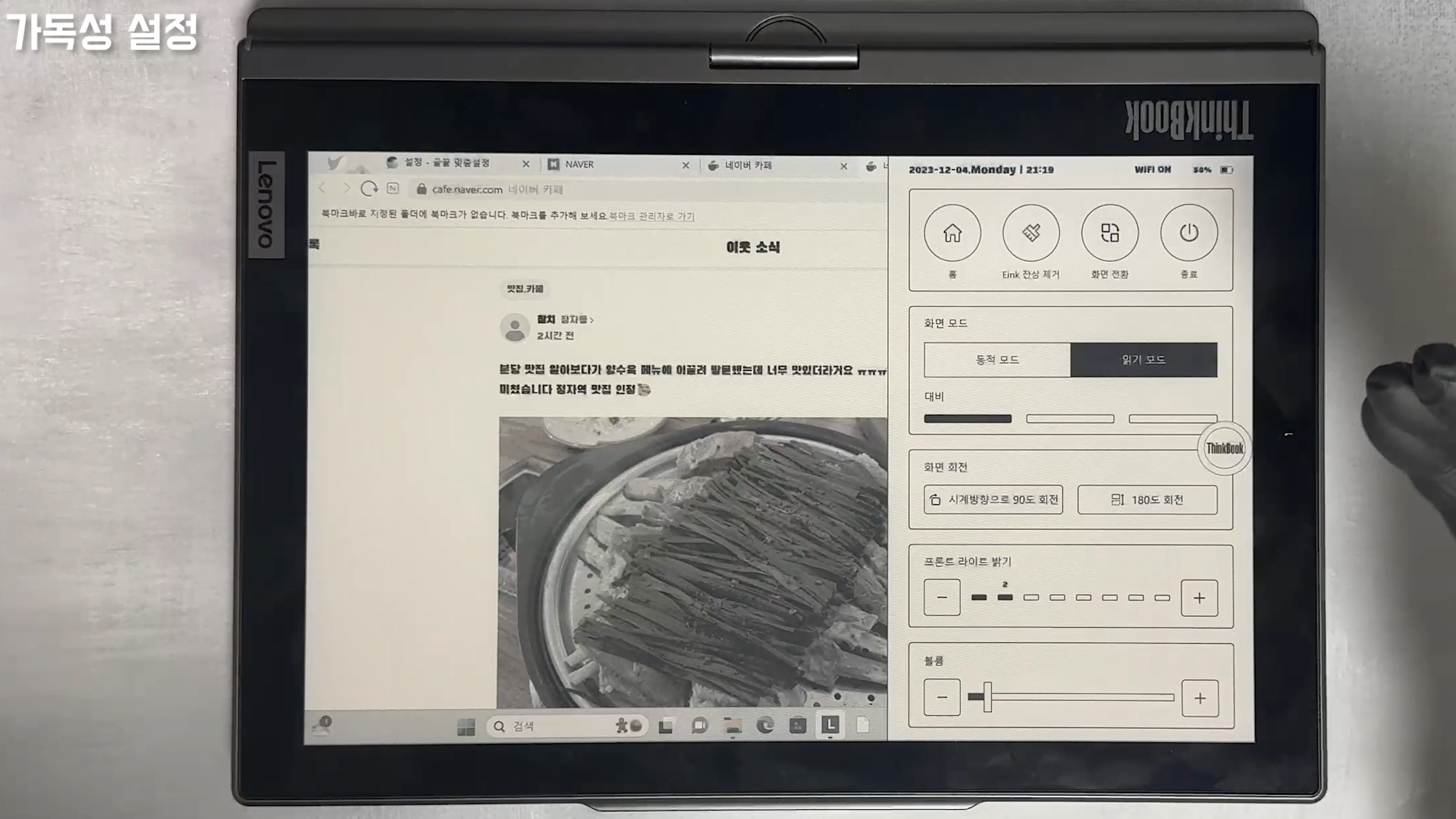
Task: Open 북마크 관리자로 가기 link
Action: 651,216
